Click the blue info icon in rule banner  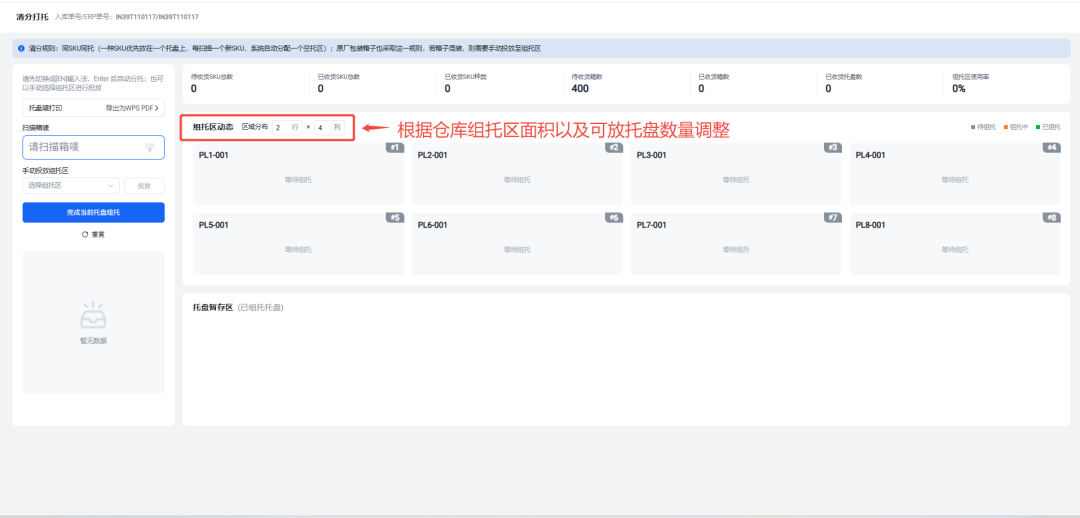click(x=21, y=49)
